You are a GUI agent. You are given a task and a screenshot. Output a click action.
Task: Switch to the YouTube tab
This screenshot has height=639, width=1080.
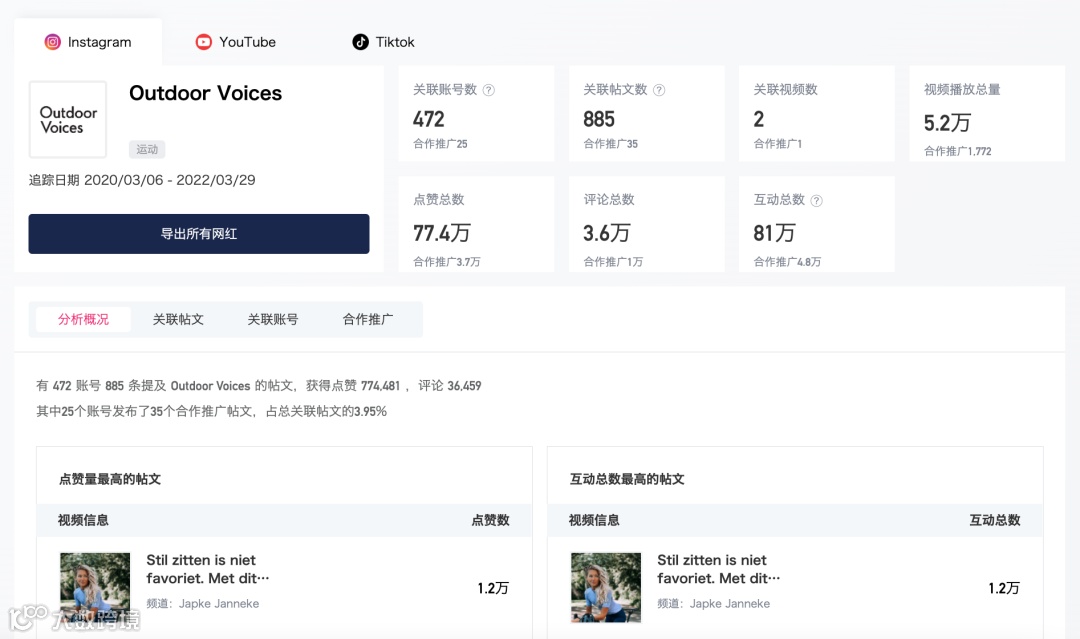(x=236, y=42)
